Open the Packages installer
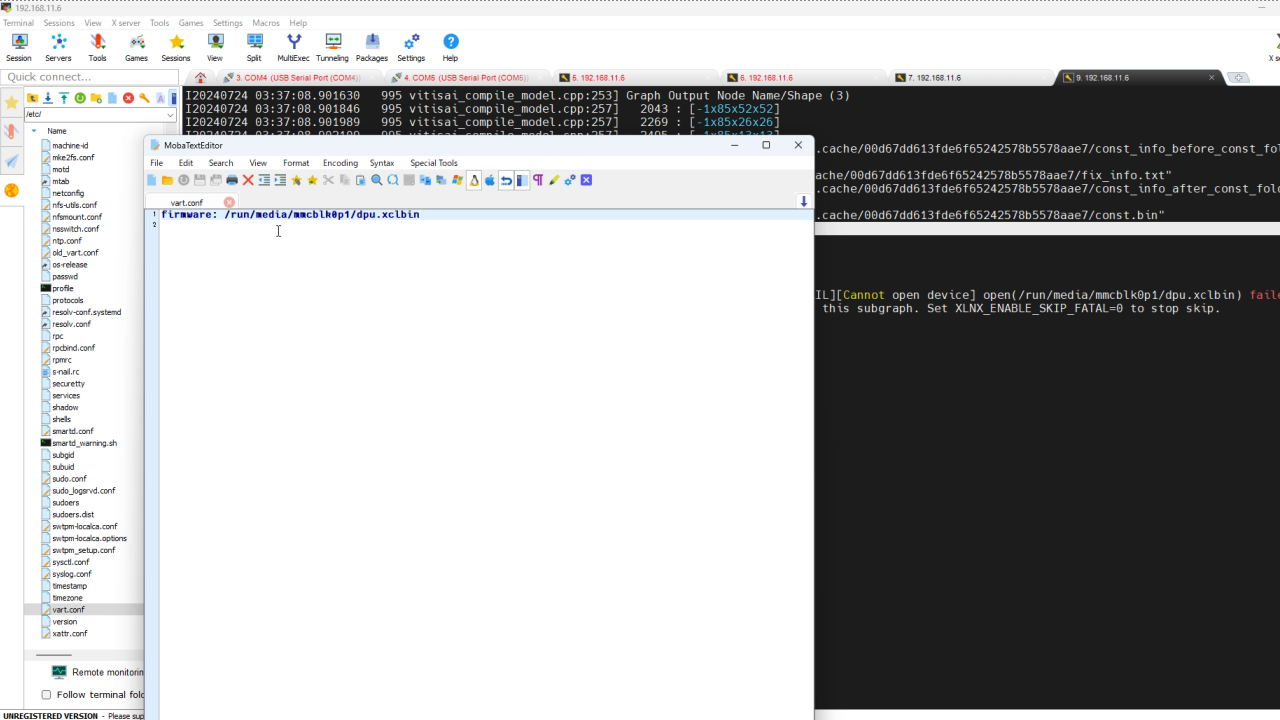The height and width of the screenshot is (720, 1280). 371,47
